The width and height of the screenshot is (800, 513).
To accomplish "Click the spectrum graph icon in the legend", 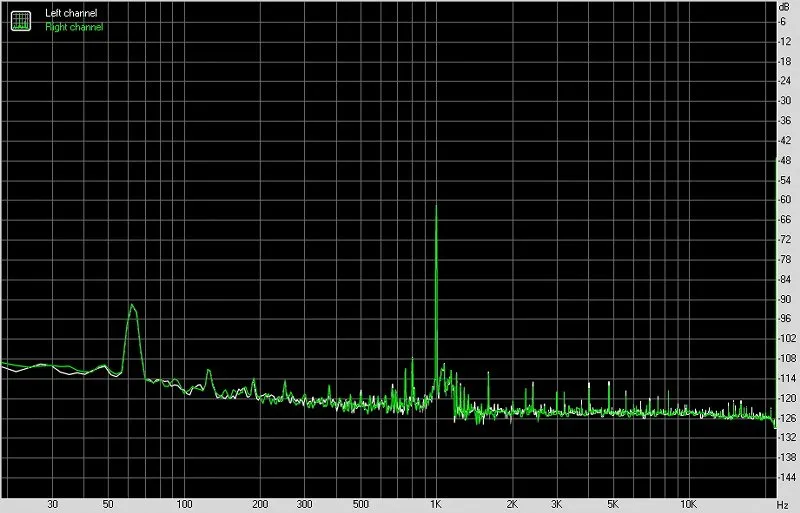I will 21,20.
